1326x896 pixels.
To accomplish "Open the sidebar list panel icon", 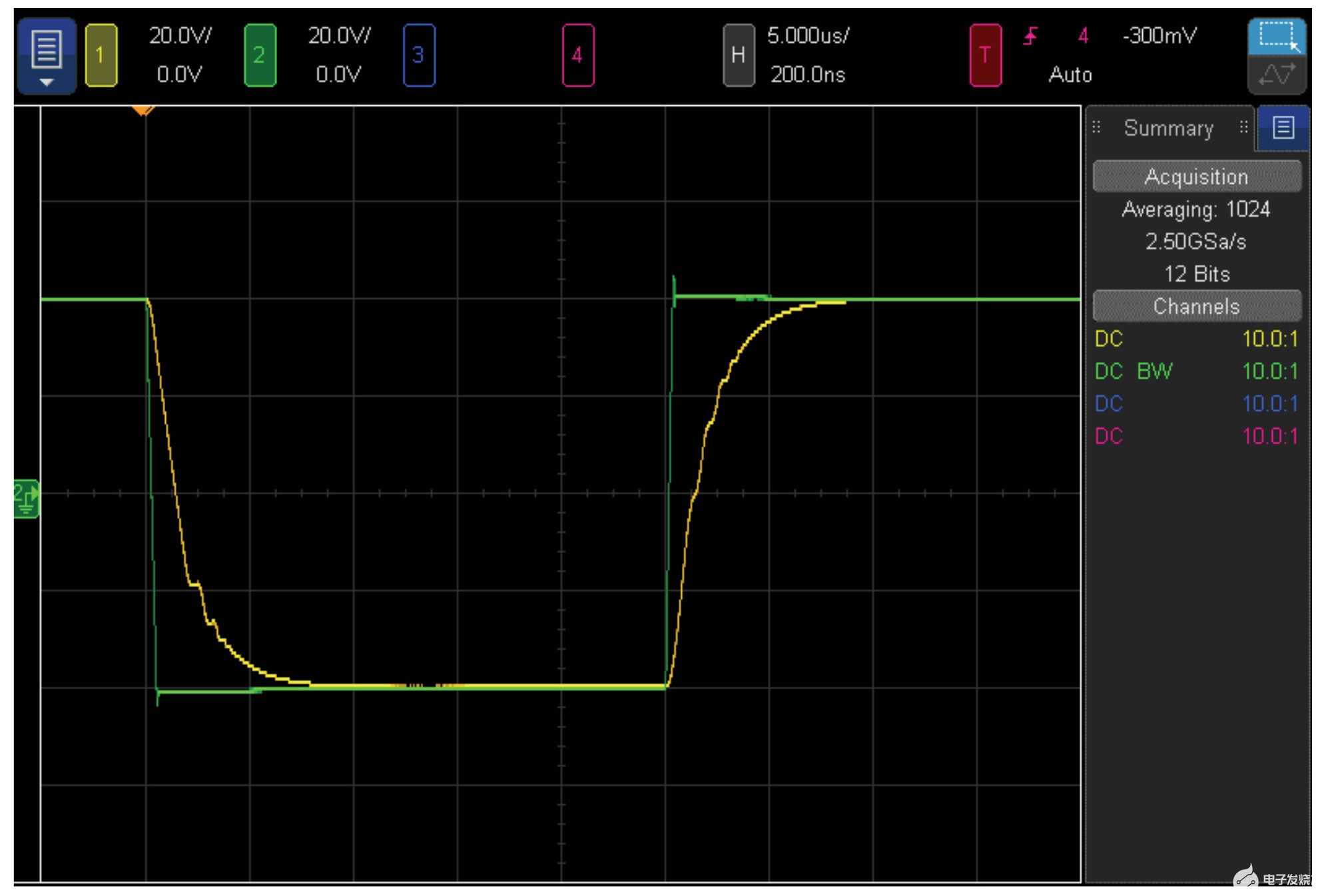I will (1283, 127).
